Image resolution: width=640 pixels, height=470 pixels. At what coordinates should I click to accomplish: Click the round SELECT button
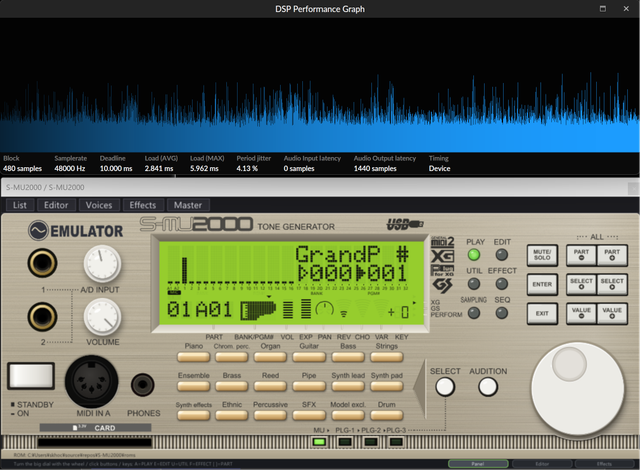(x=445, y=387)
